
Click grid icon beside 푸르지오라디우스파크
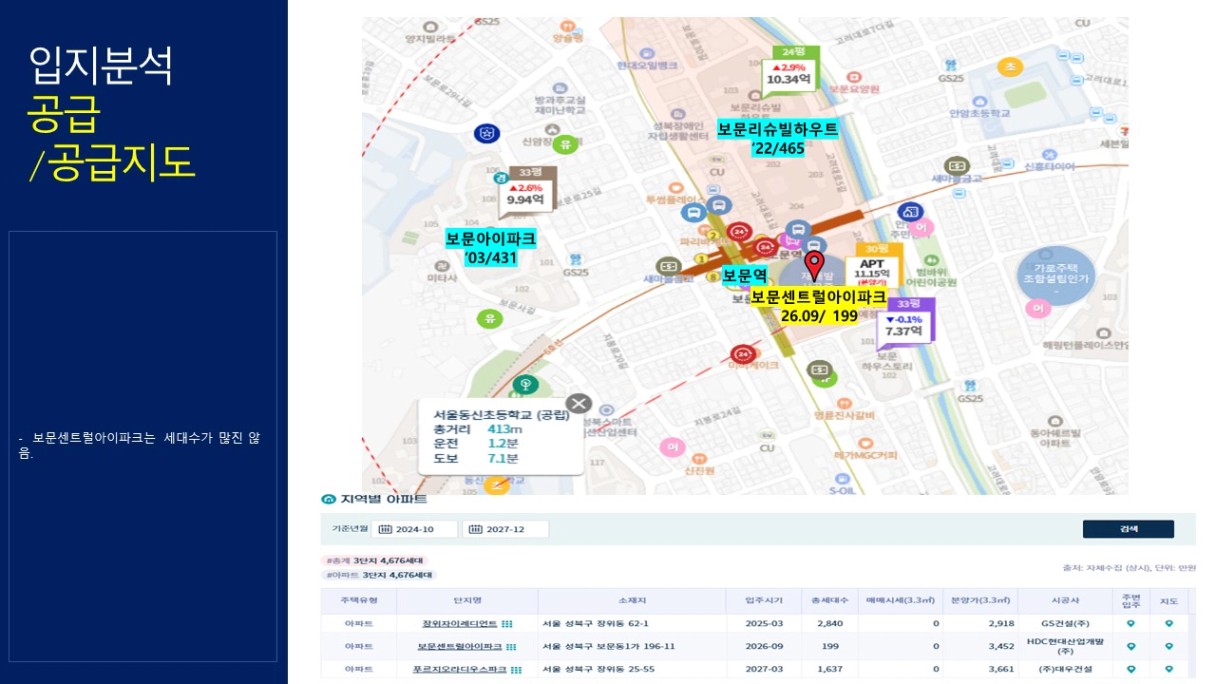pos(517,669)
